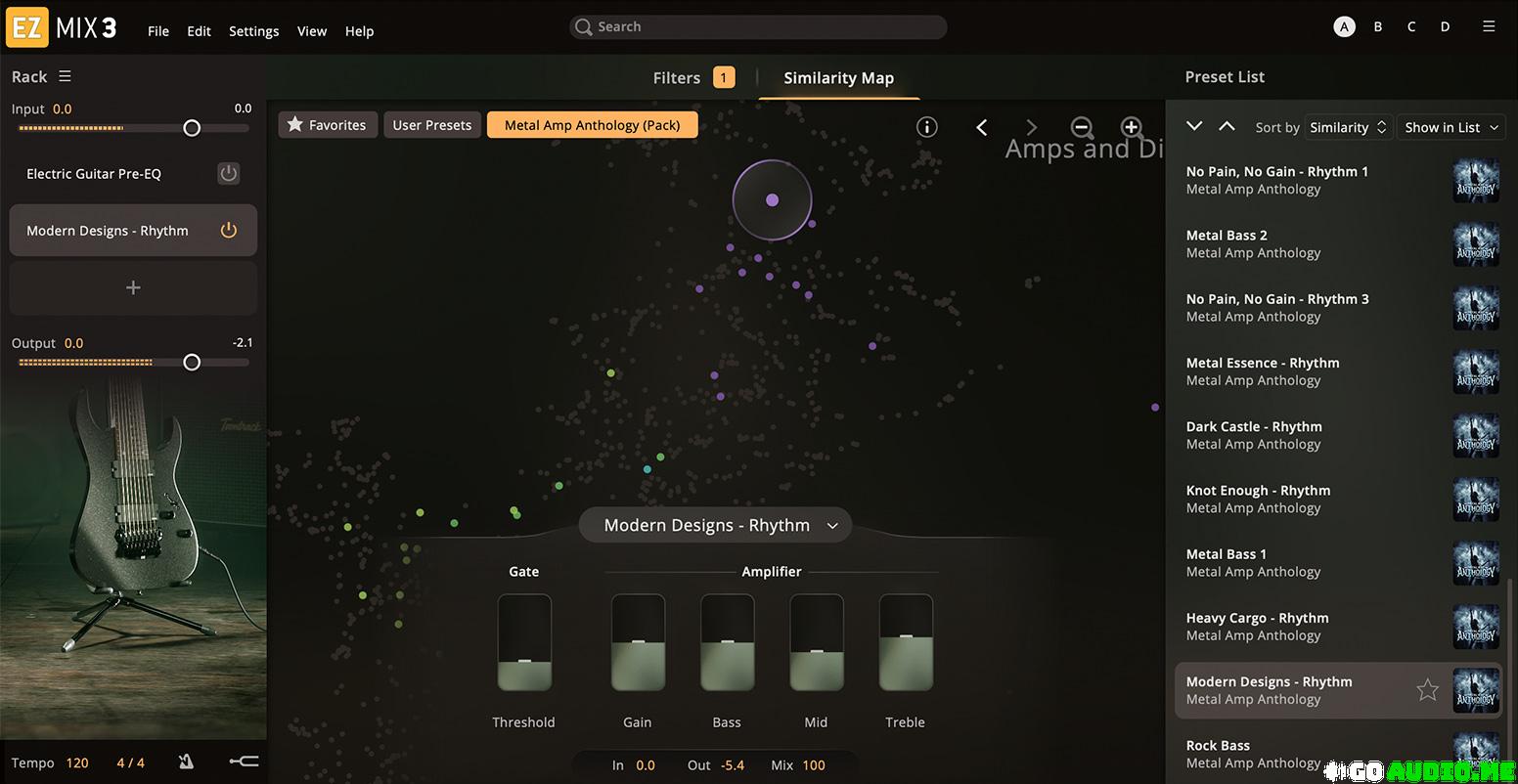Switch to the Similarity Map tab
Screen dimensions: 1518x784
click(x=839, y=78)
